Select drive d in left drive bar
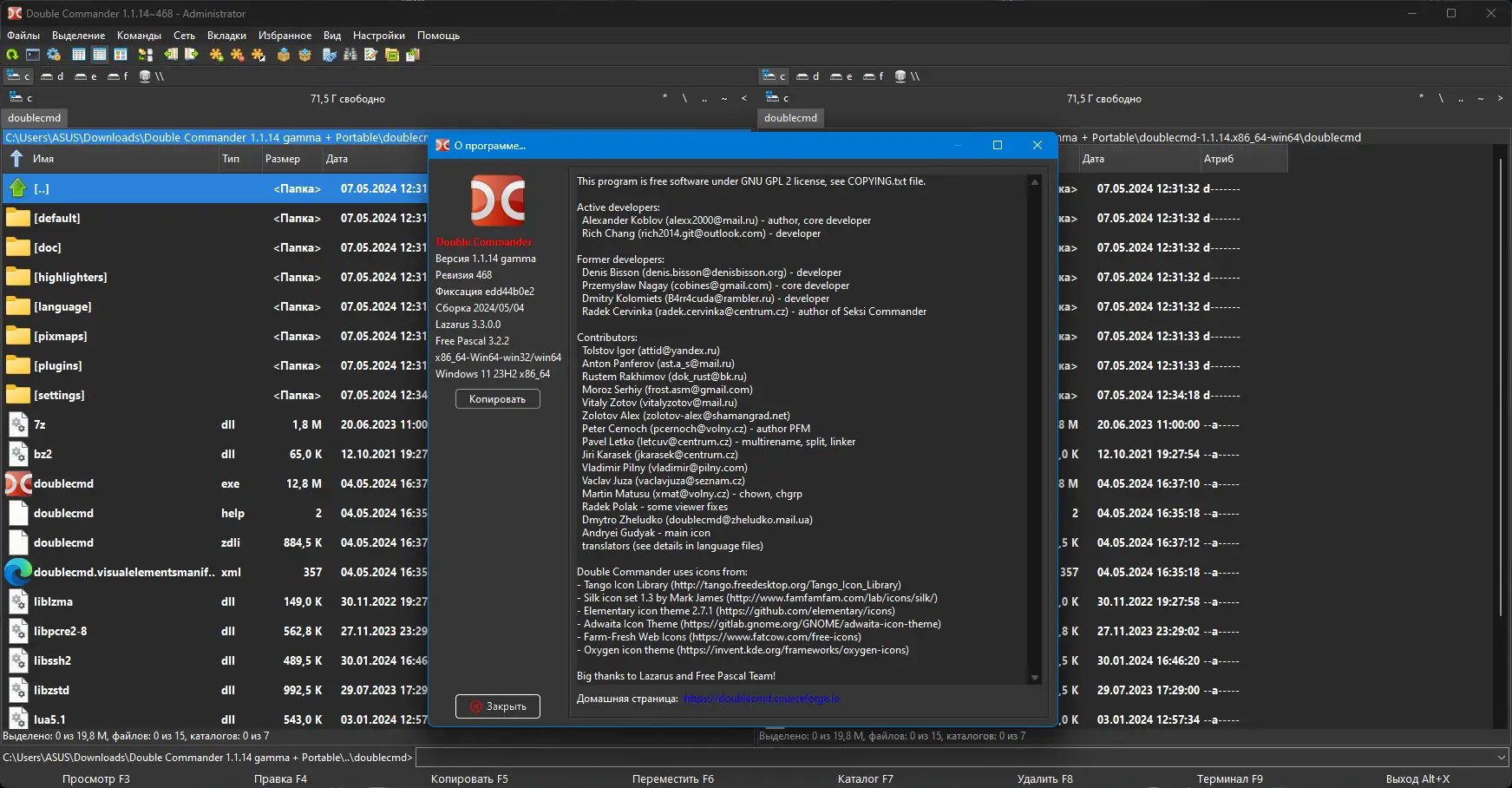1512x788 pixels. point(52,76)
